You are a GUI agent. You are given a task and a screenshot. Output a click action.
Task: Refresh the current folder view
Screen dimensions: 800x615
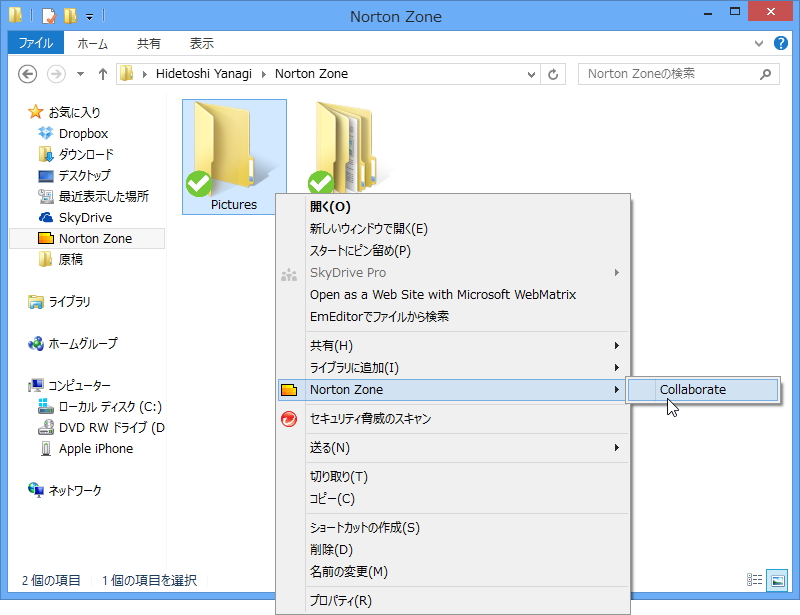pos(554,74)
